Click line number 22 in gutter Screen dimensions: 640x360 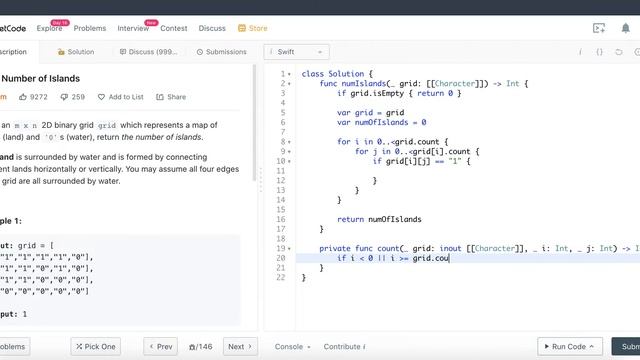[x=280, y=278]
